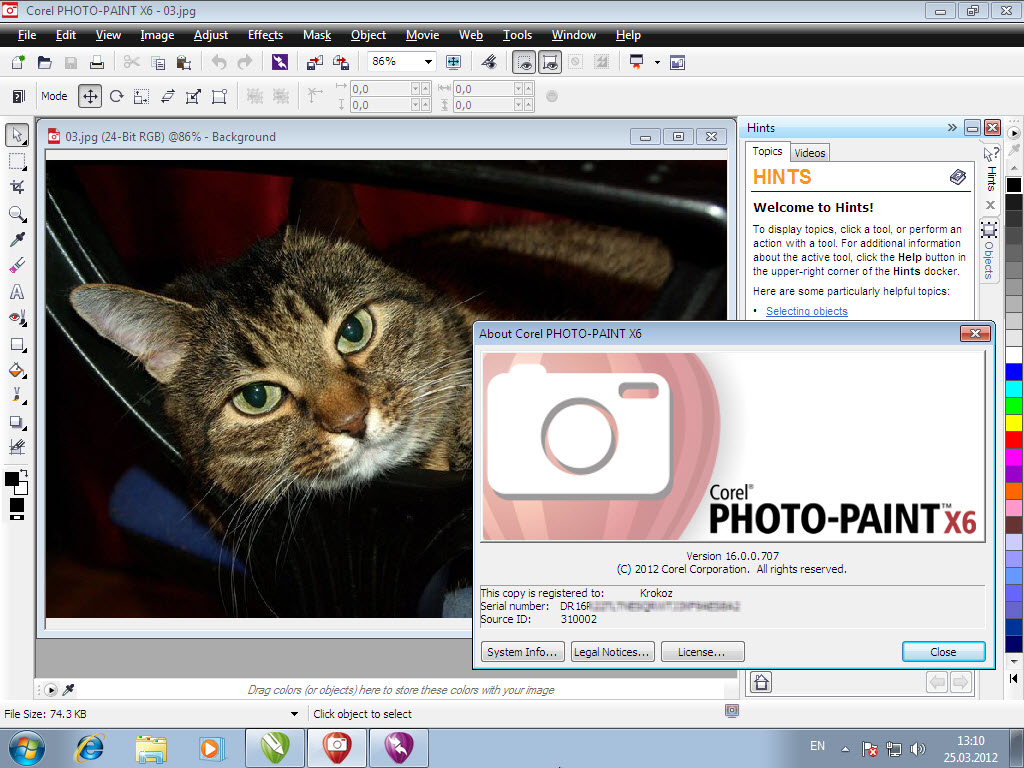Click the Rectangle mask tool

pos(17,161)
